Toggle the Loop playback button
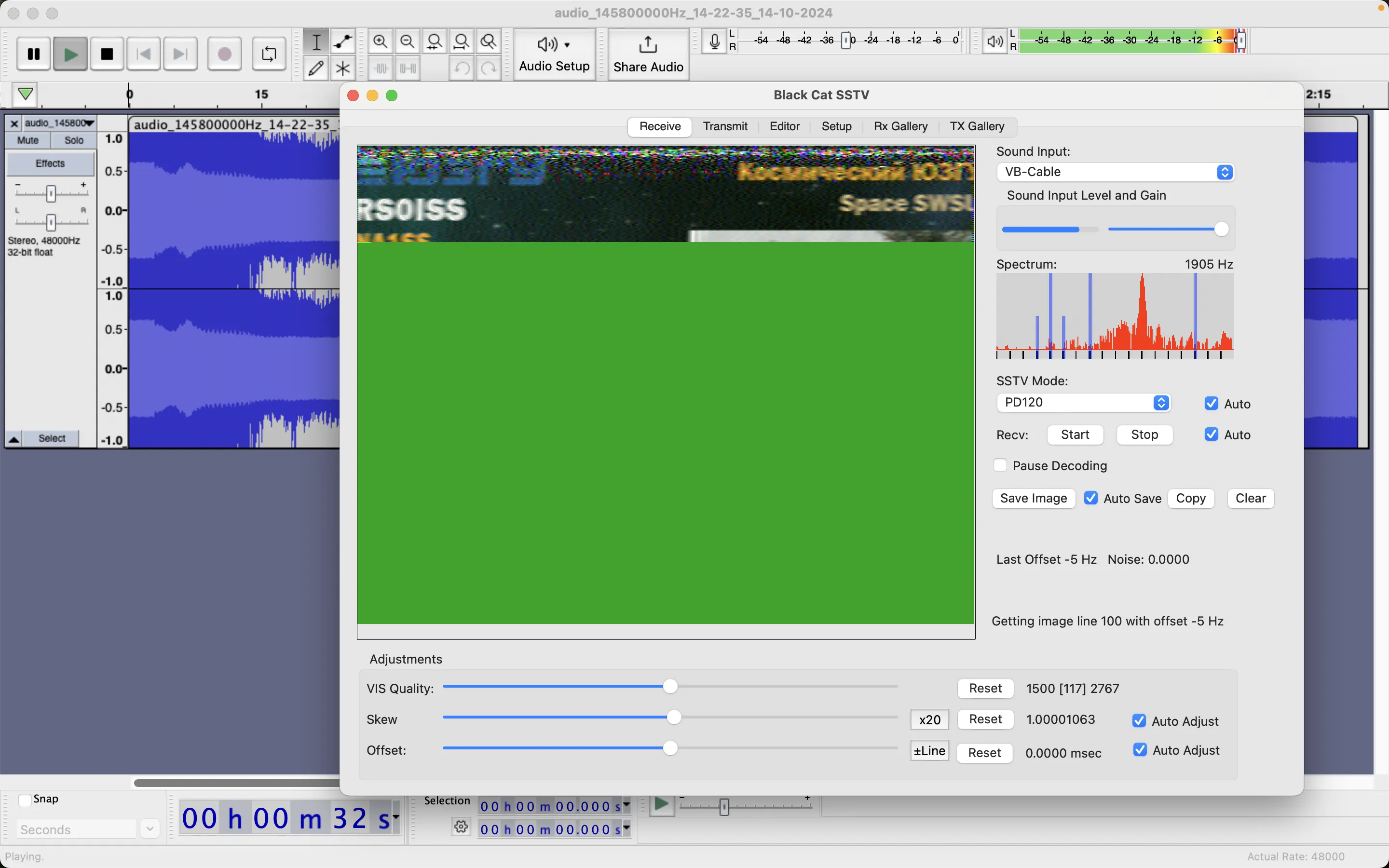Viewport: 1389px width, 868px height. click(x=269, y=54)
